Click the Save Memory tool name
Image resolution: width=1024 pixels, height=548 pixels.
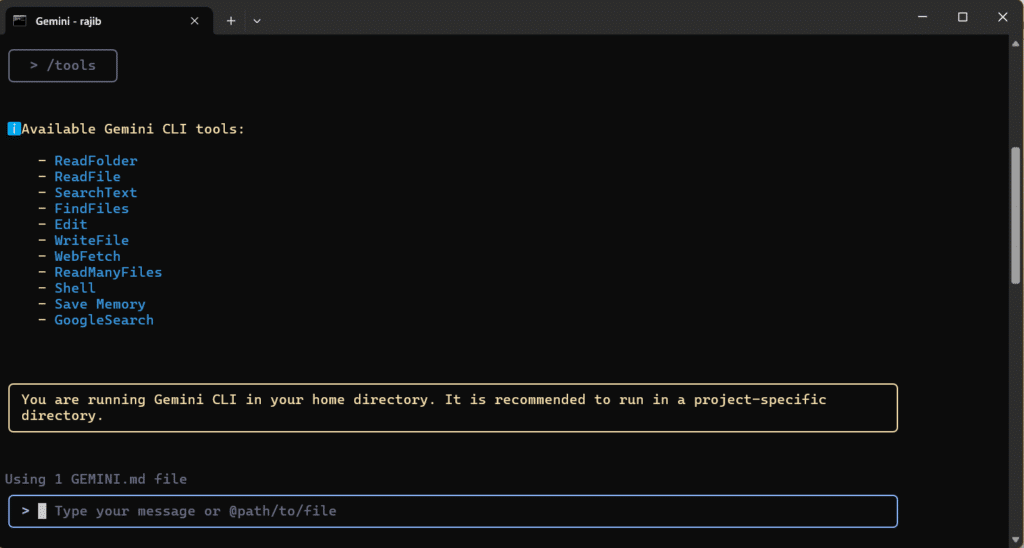[x=100, y=304]
